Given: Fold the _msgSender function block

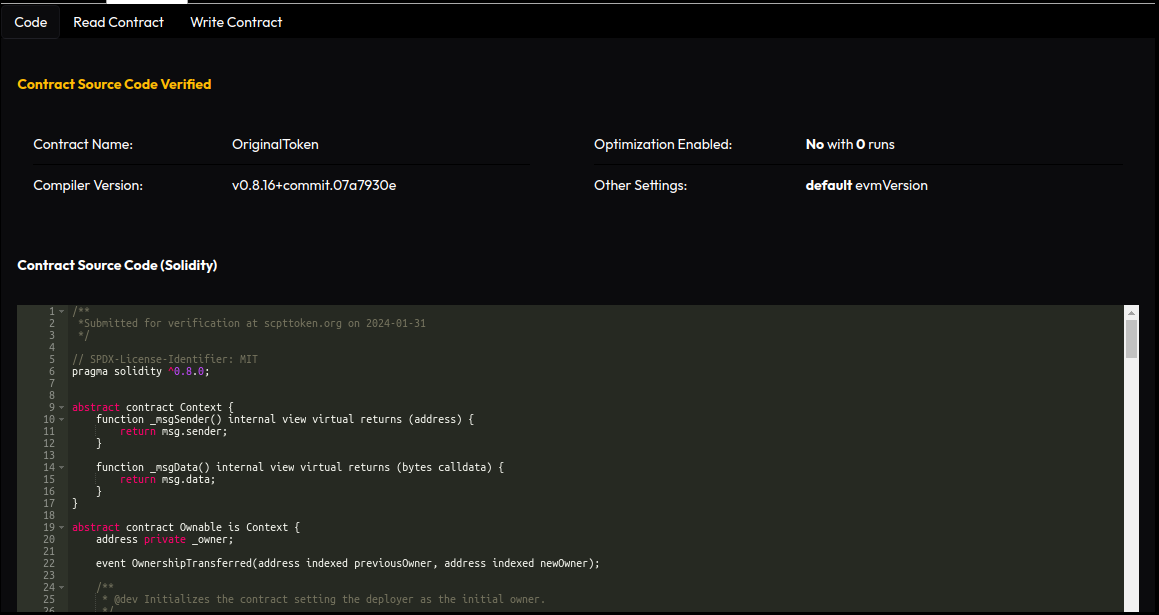Looking at the screenshot, I should click(x=61, y=420).
